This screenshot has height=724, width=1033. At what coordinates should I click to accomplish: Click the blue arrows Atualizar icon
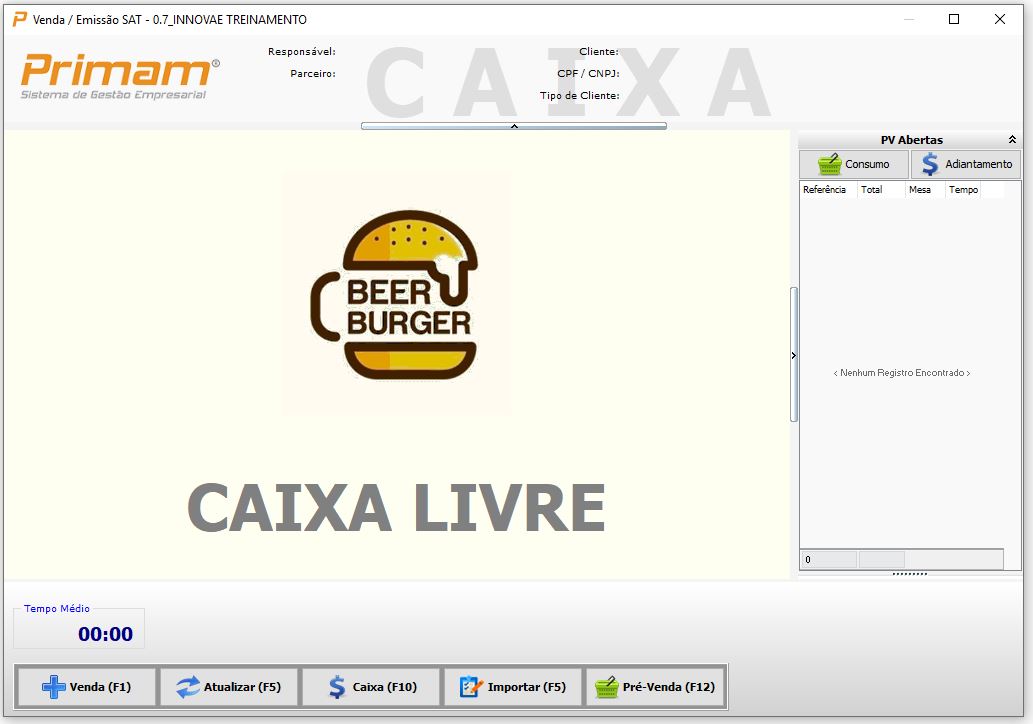(x=188, y=687)
